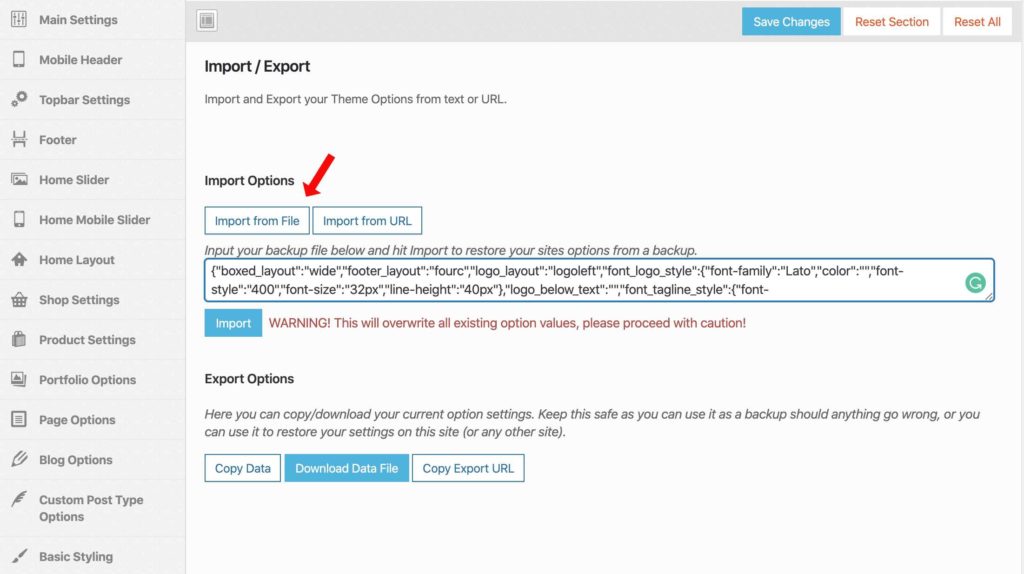The width and height of the screenshot is (1024, 574).
Task: Click the Import Options heading
Action: pos(249,181)
